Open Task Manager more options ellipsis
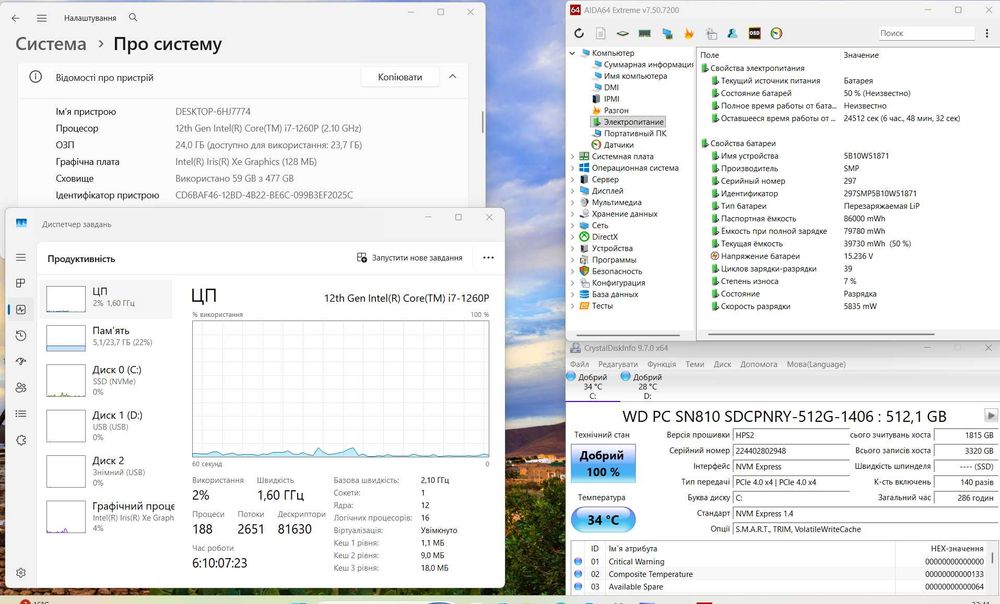The height and width of the screenshot is (604, 1000). (489, 258)
